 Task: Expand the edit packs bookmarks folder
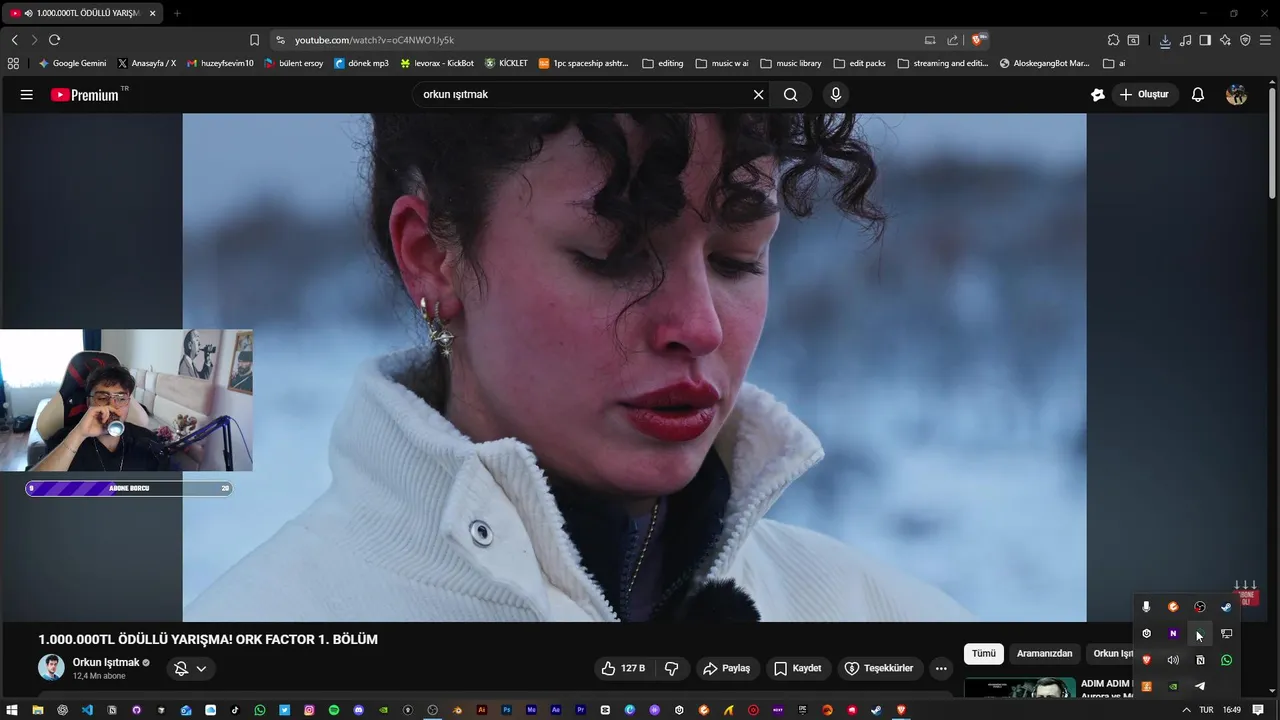point(859,63)
